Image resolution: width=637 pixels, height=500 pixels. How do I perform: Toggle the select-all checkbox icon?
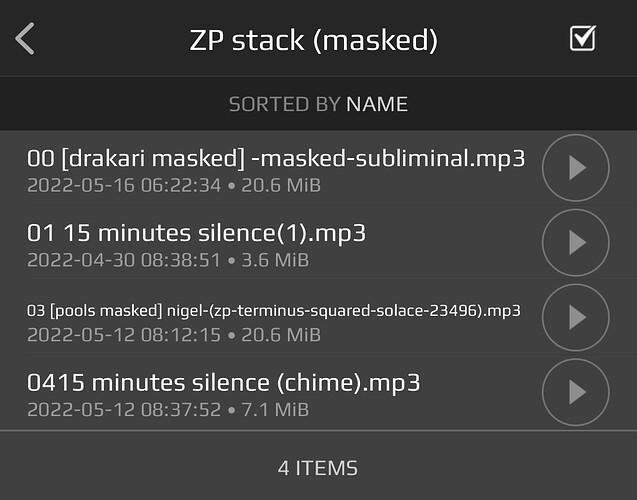click(583, 38)
